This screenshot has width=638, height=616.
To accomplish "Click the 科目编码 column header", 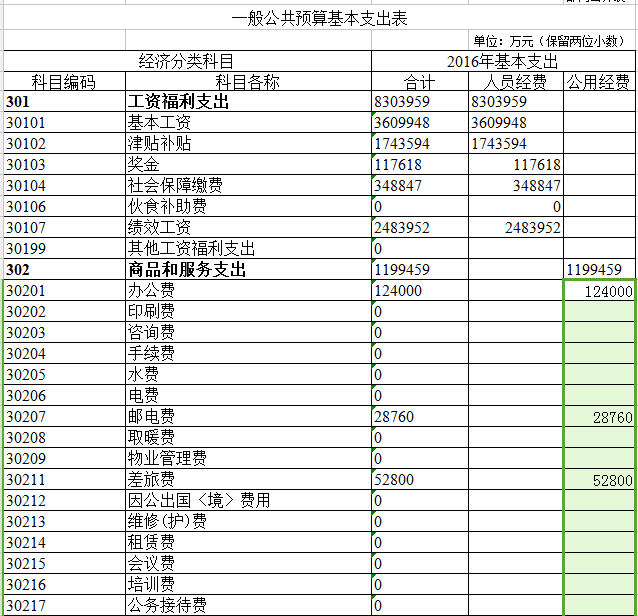I will (x=64, y=82).
